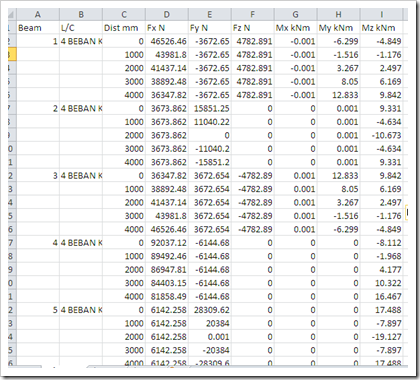Select the Fy value -15851.2
The width and height of the screenshot is (420, 380).
pos(210,162)
